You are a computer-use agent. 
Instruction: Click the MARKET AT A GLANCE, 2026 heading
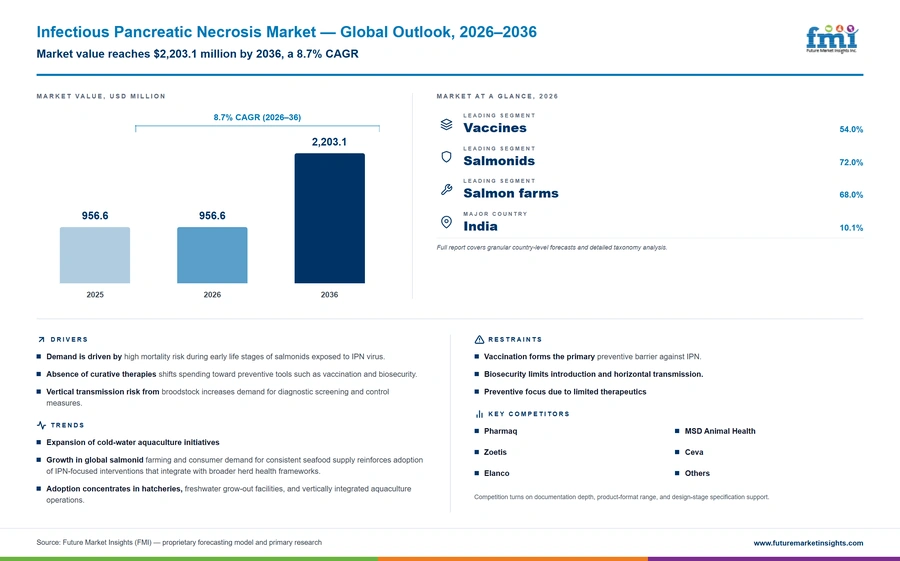point(497,96)
